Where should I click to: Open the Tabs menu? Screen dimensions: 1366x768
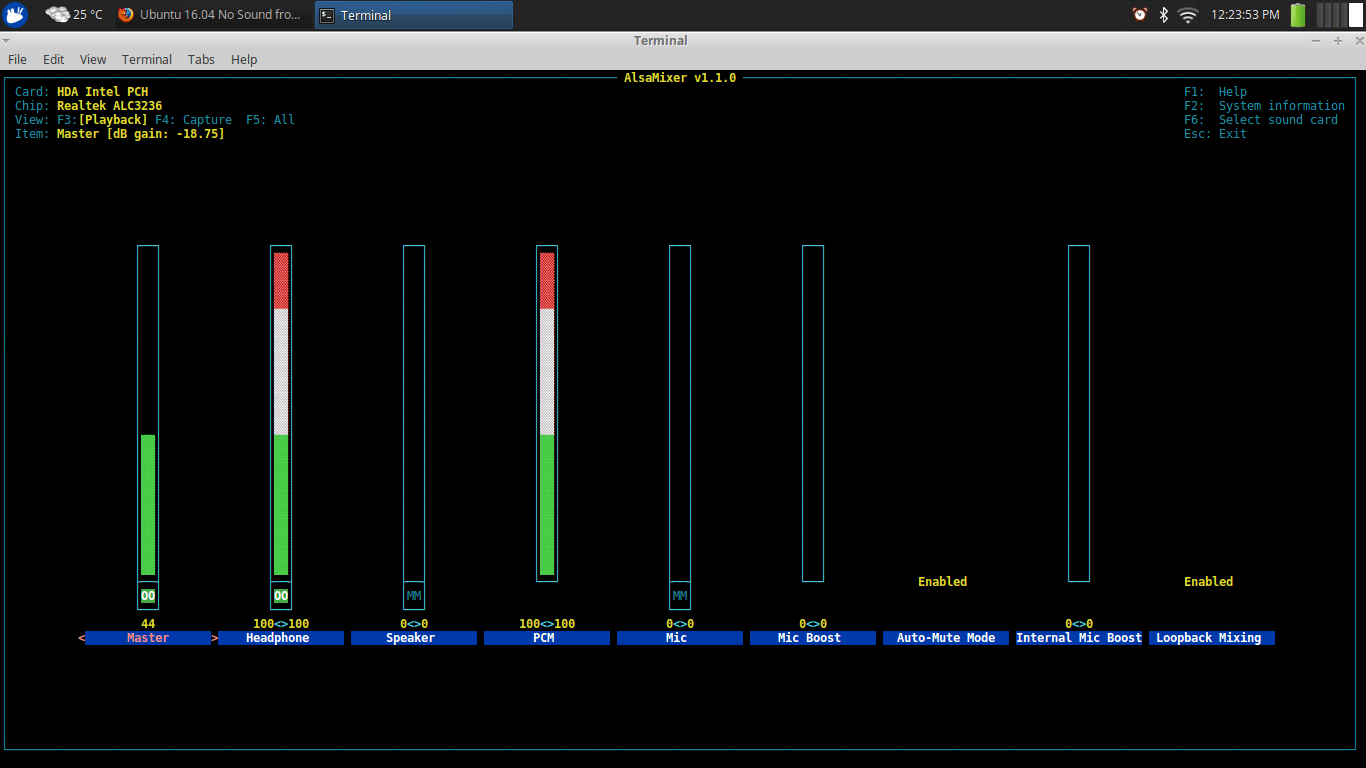pos(201,59)
